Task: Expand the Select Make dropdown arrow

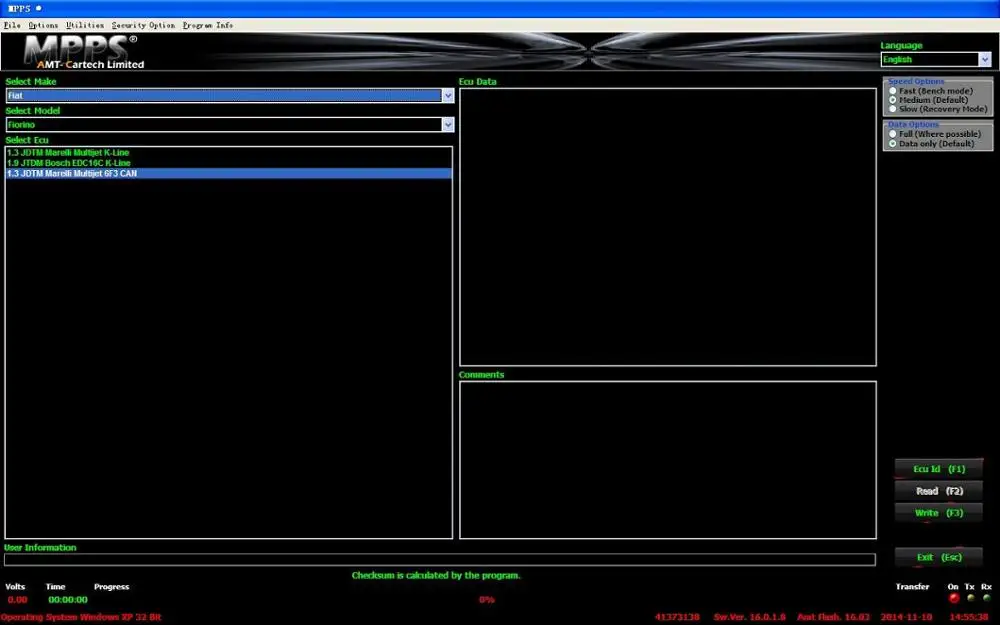Action: (x=448, y=96)
